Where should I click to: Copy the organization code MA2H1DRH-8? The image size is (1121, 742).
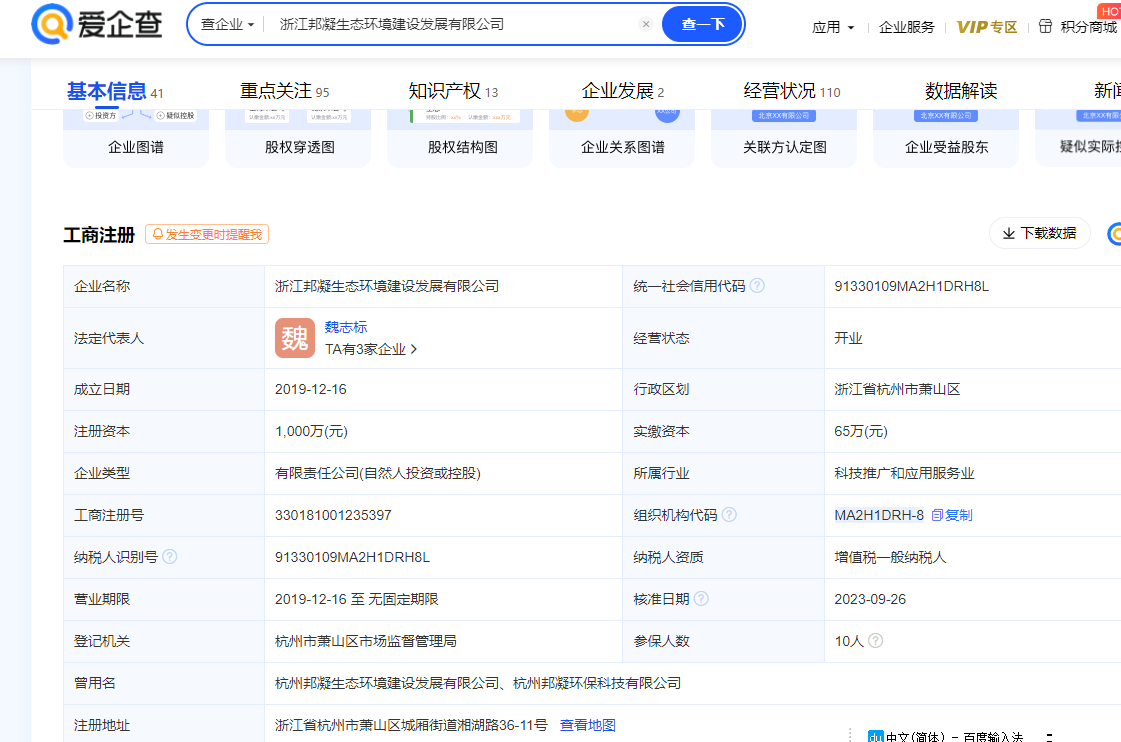952,515
